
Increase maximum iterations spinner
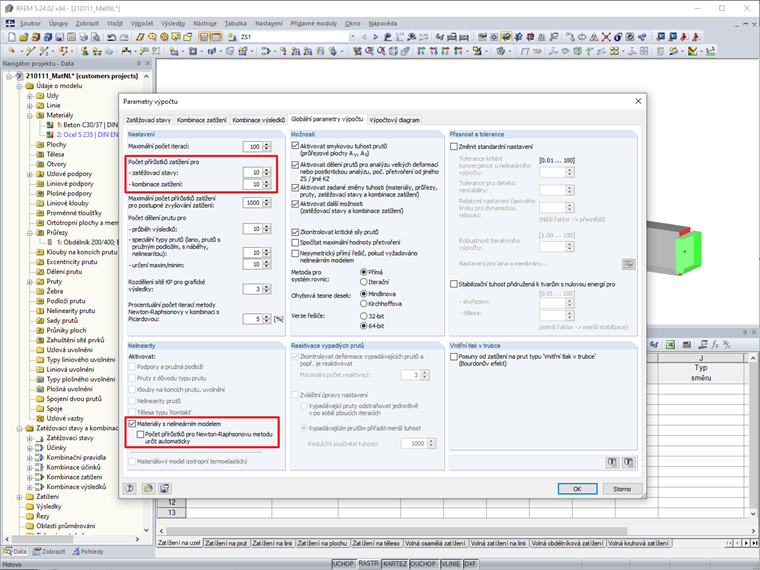click(x=267, y=144)
